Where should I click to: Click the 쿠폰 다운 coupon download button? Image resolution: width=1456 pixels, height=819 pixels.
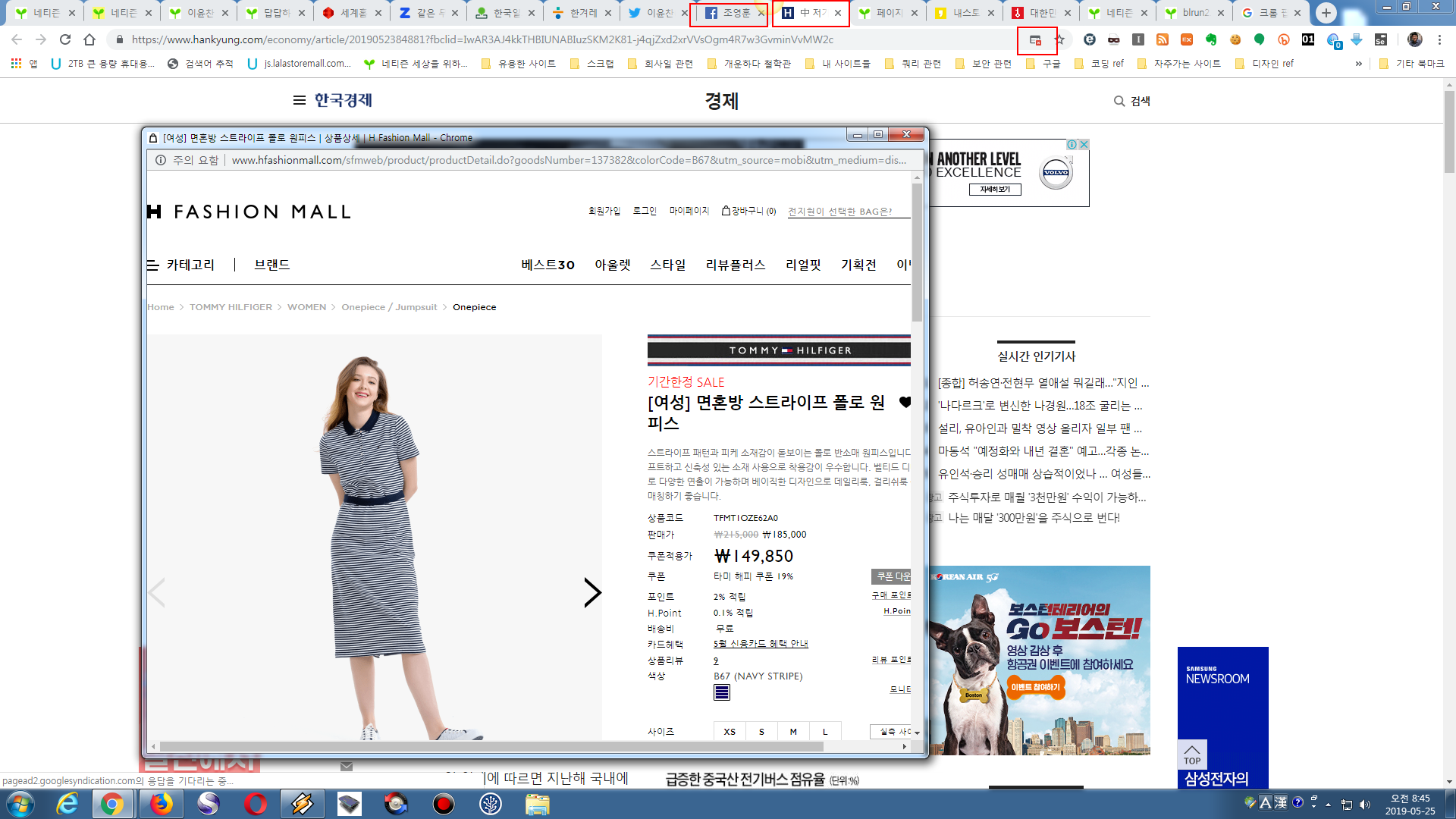pos(892,576)
